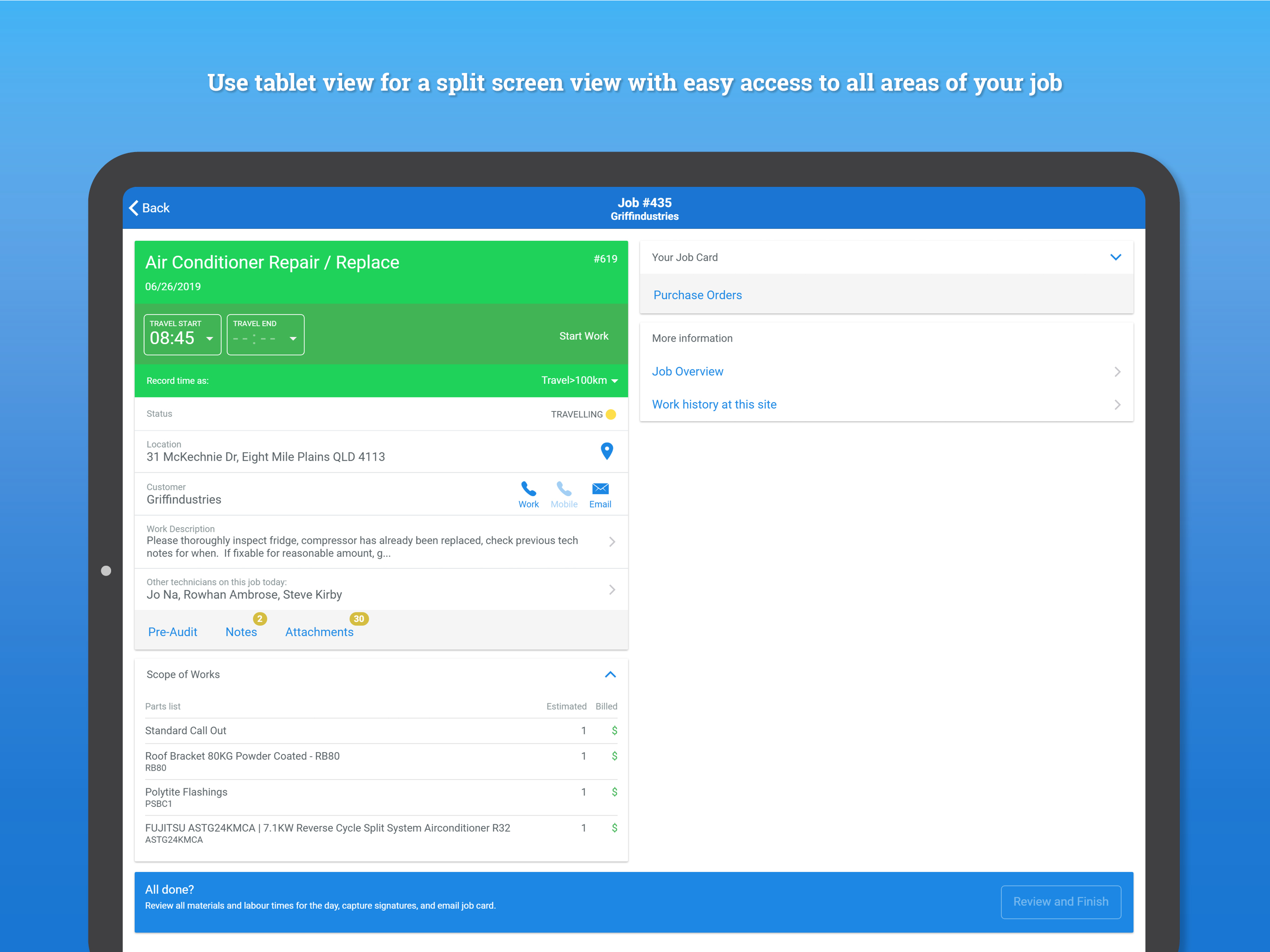Open Work history at this site
The height and width of the screenshot is (952, 1270).
886,405
